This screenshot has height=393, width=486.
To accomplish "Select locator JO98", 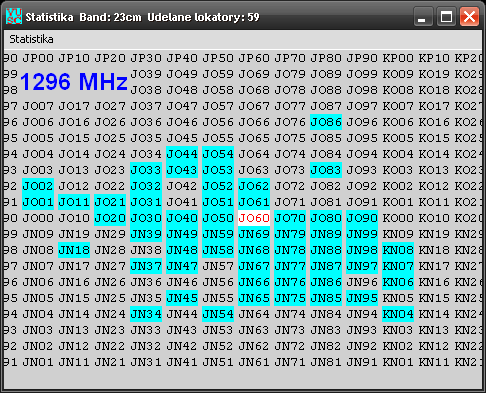I will 362,90.
